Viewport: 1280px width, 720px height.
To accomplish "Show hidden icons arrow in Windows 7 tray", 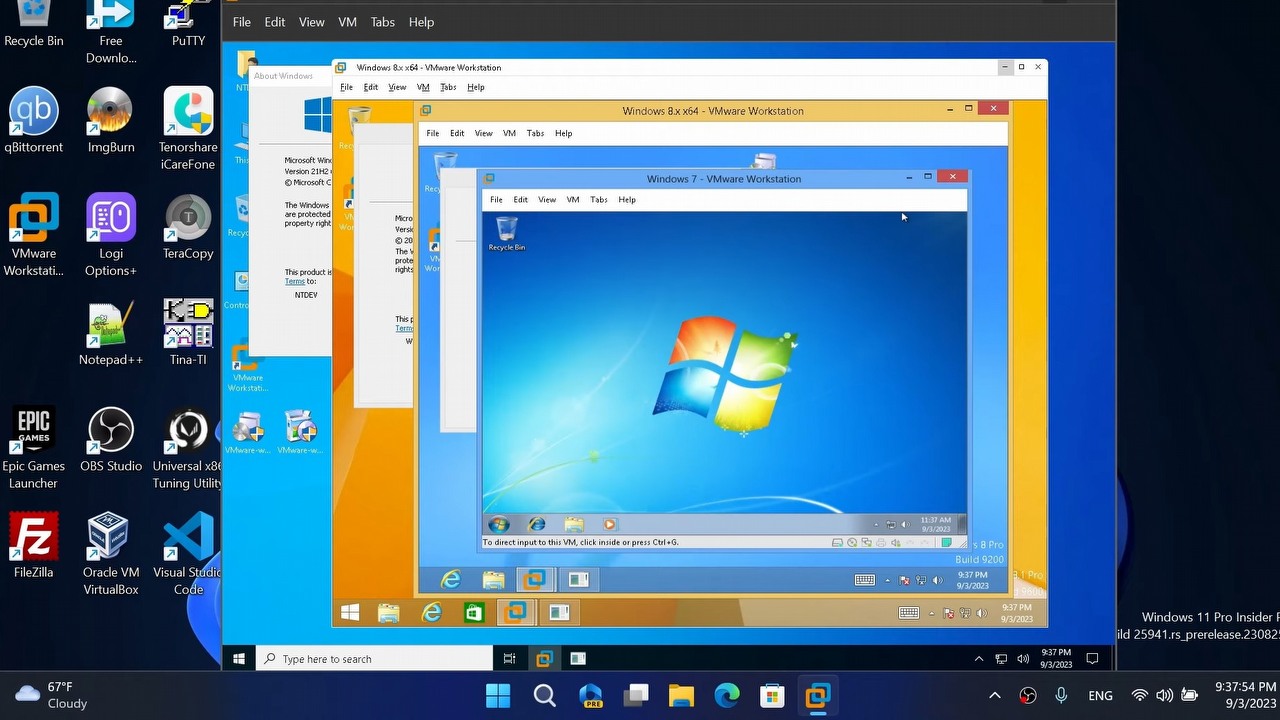I will pyautogui.click(x=876, y=525).
